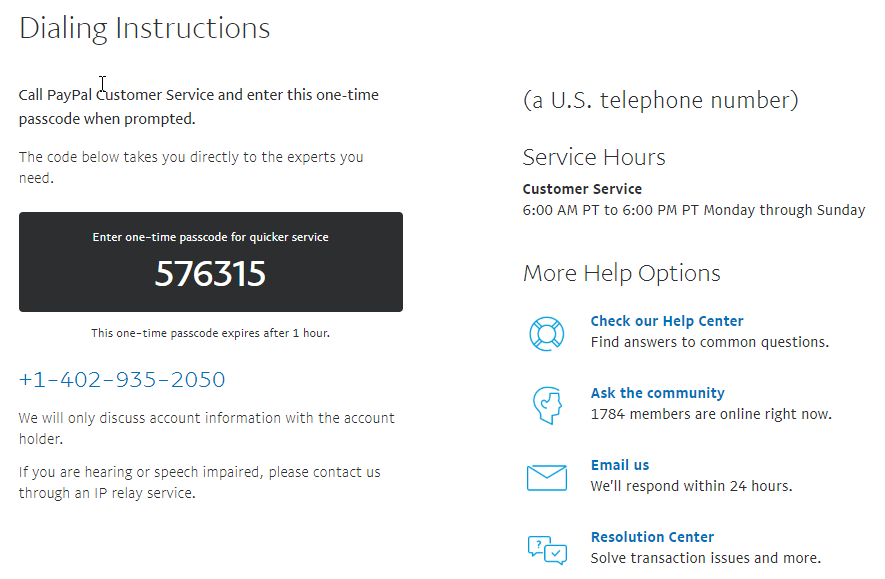Follow the Ask the community link
Screen dimensions: 885x579
[657, 393]
